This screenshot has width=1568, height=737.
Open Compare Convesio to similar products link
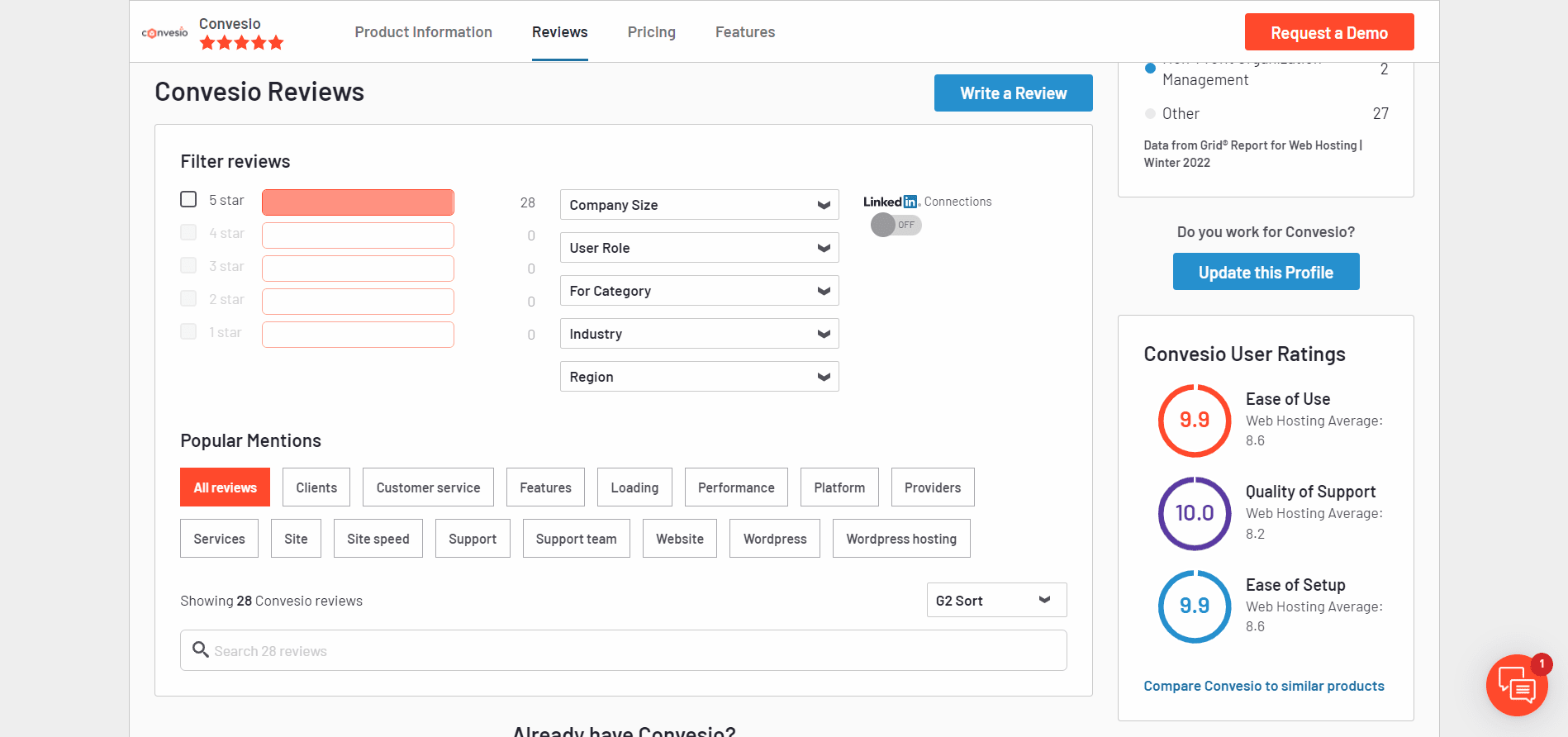click(1264, 686)
